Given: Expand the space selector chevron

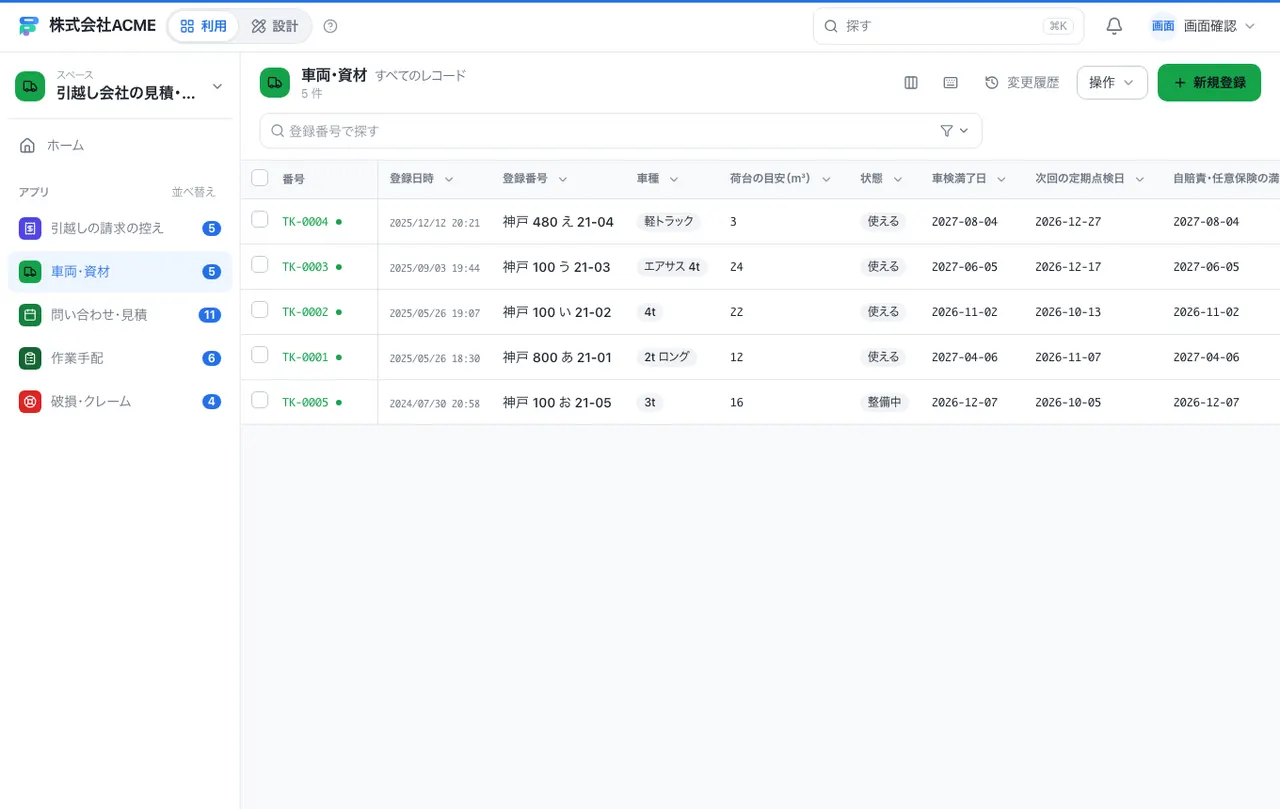Looking at the screenshot, I should point(217,87).
